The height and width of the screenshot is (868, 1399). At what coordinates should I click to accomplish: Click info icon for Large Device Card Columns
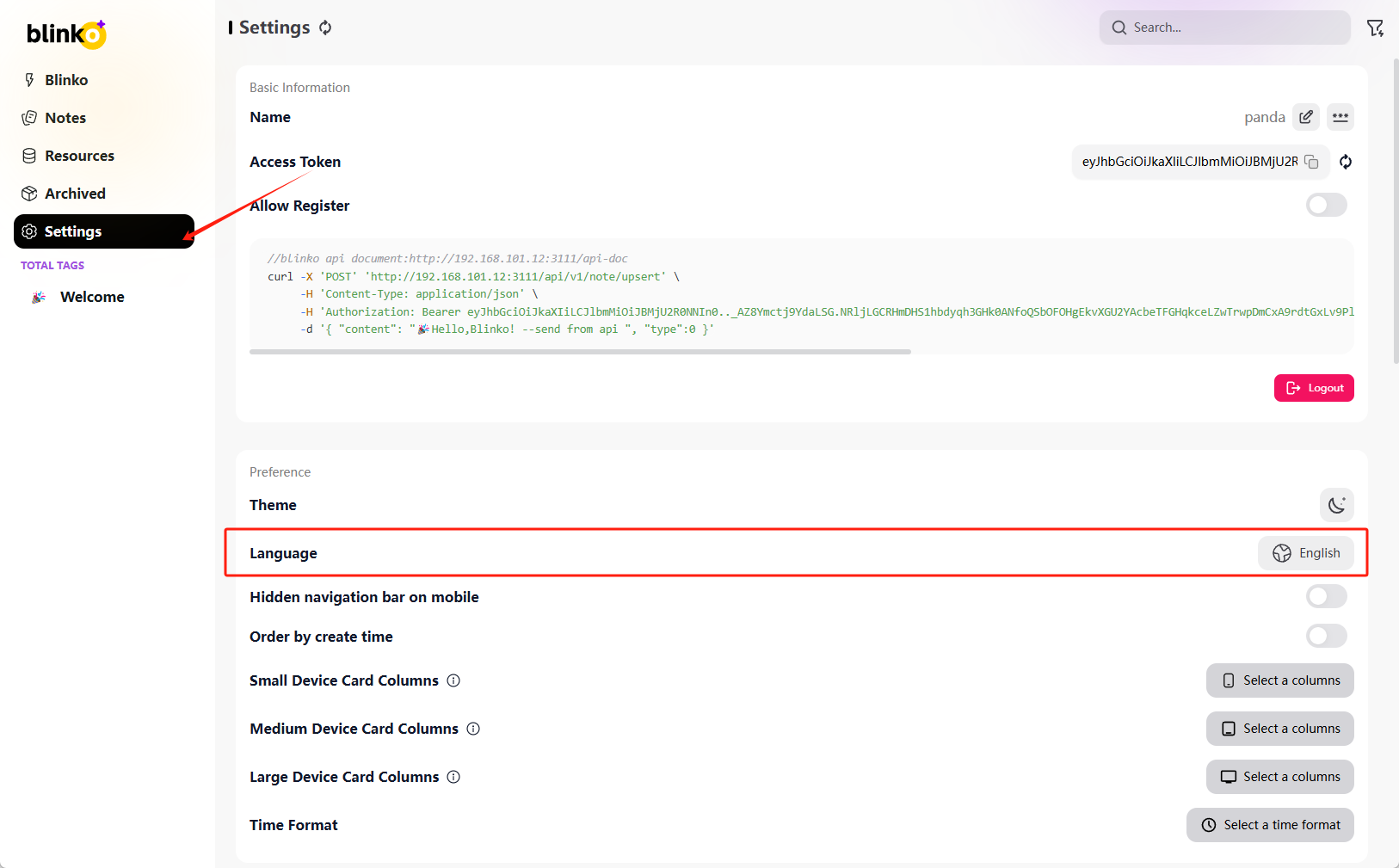[453, 777]
